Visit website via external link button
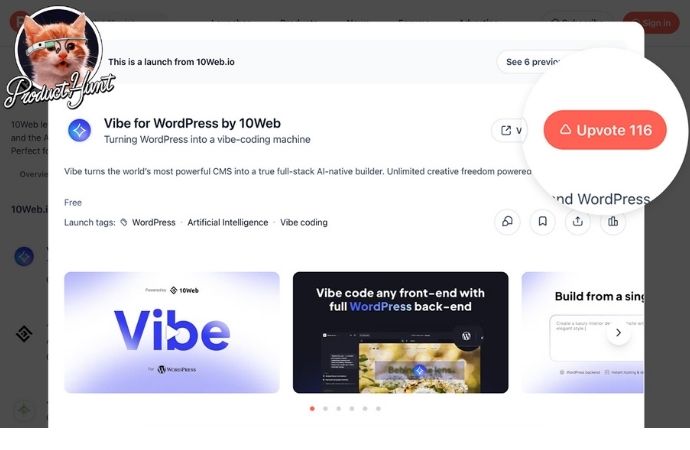Screen dimensions: 690x450 510,131
